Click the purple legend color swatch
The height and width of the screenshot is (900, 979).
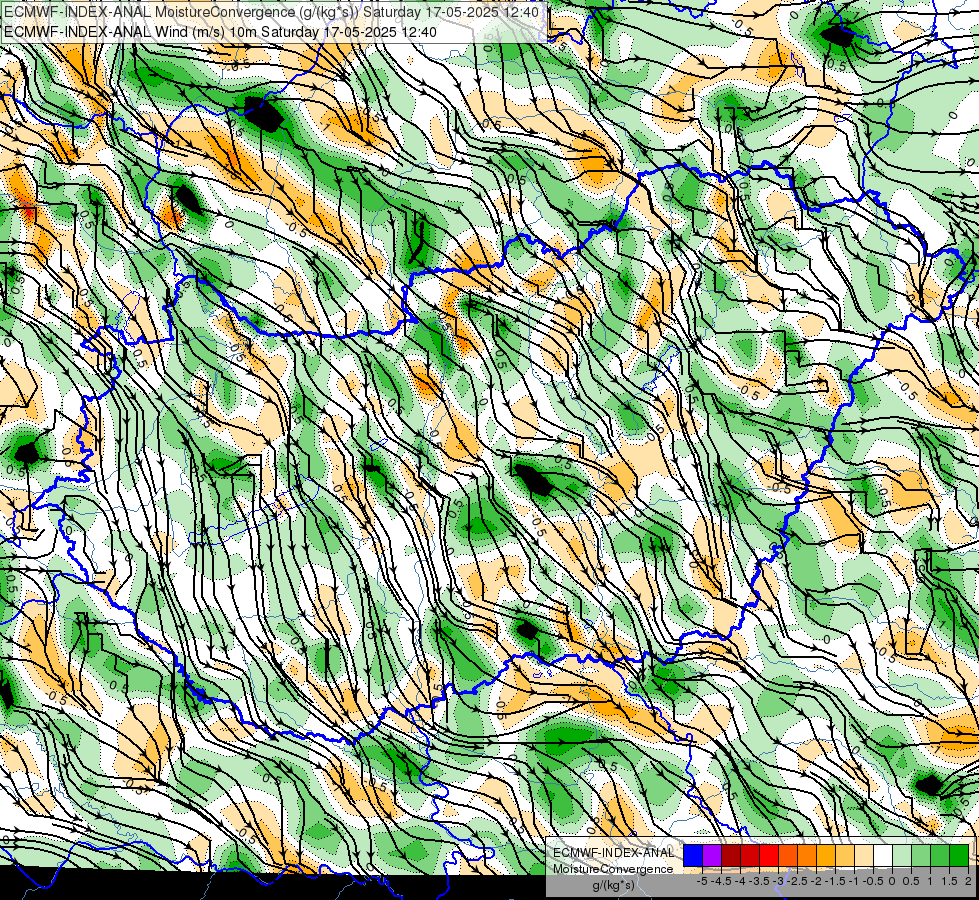712,855
